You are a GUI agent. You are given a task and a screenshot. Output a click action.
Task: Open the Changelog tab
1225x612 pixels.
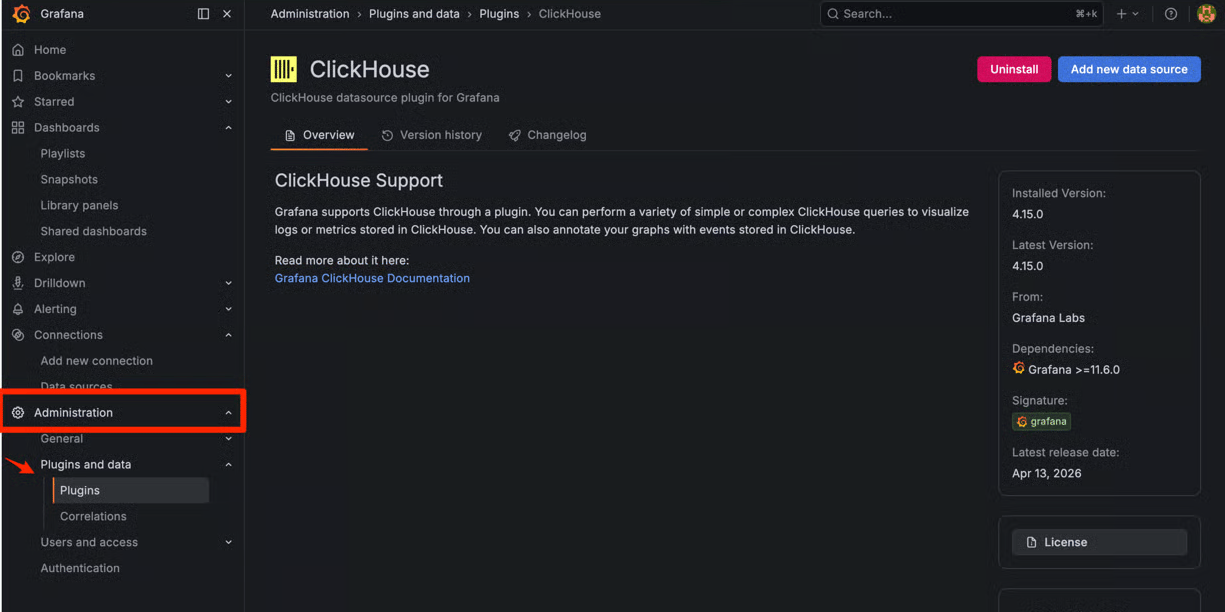(x=547, y=135)
